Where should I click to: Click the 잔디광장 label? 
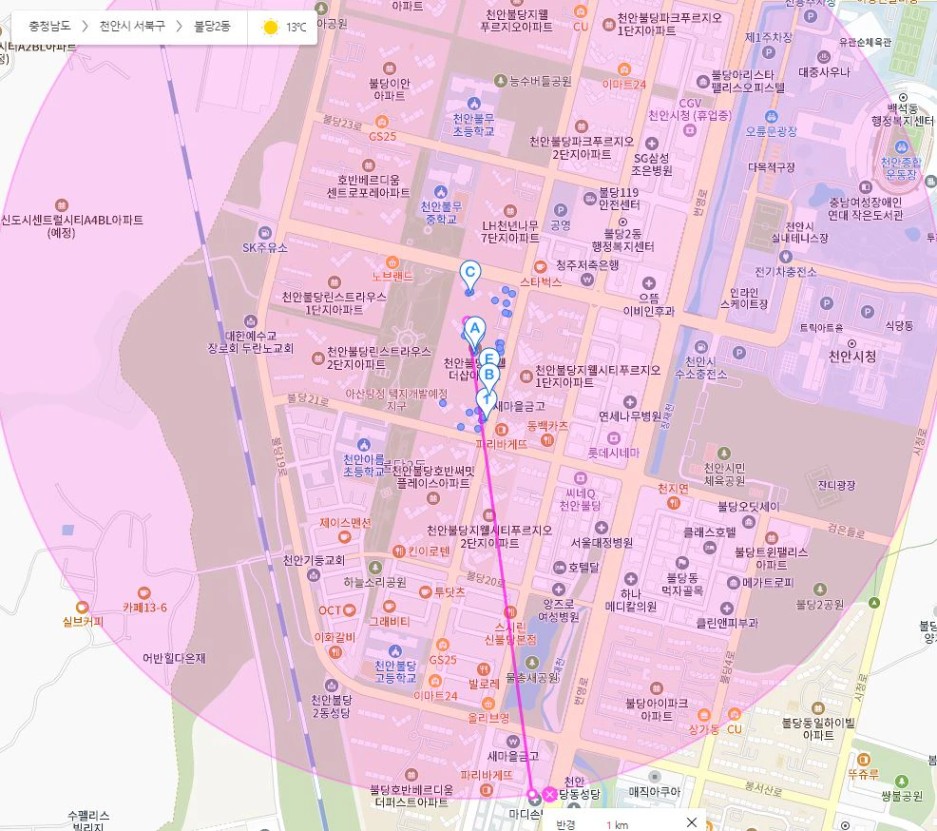point(837,485)
